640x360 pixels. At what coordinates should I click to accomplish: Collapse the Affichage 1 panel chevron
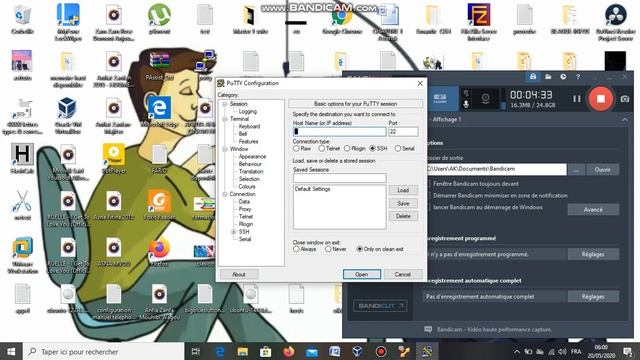coord(624,120)
